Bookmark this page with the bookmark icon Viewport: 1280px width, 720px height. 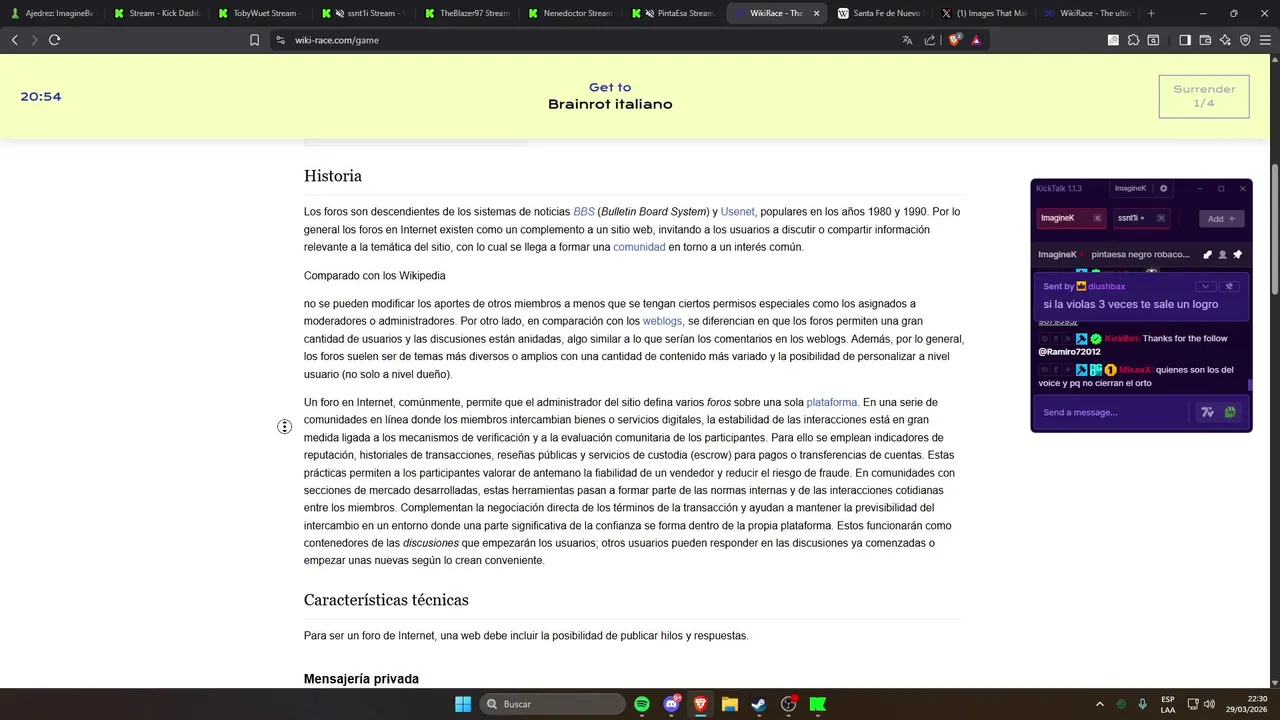255,40
